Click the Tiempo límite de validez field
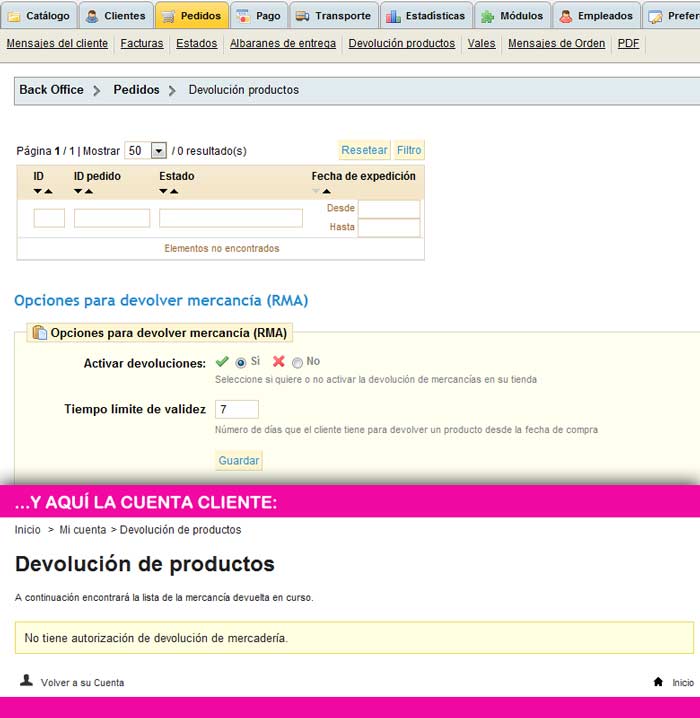 237,409
